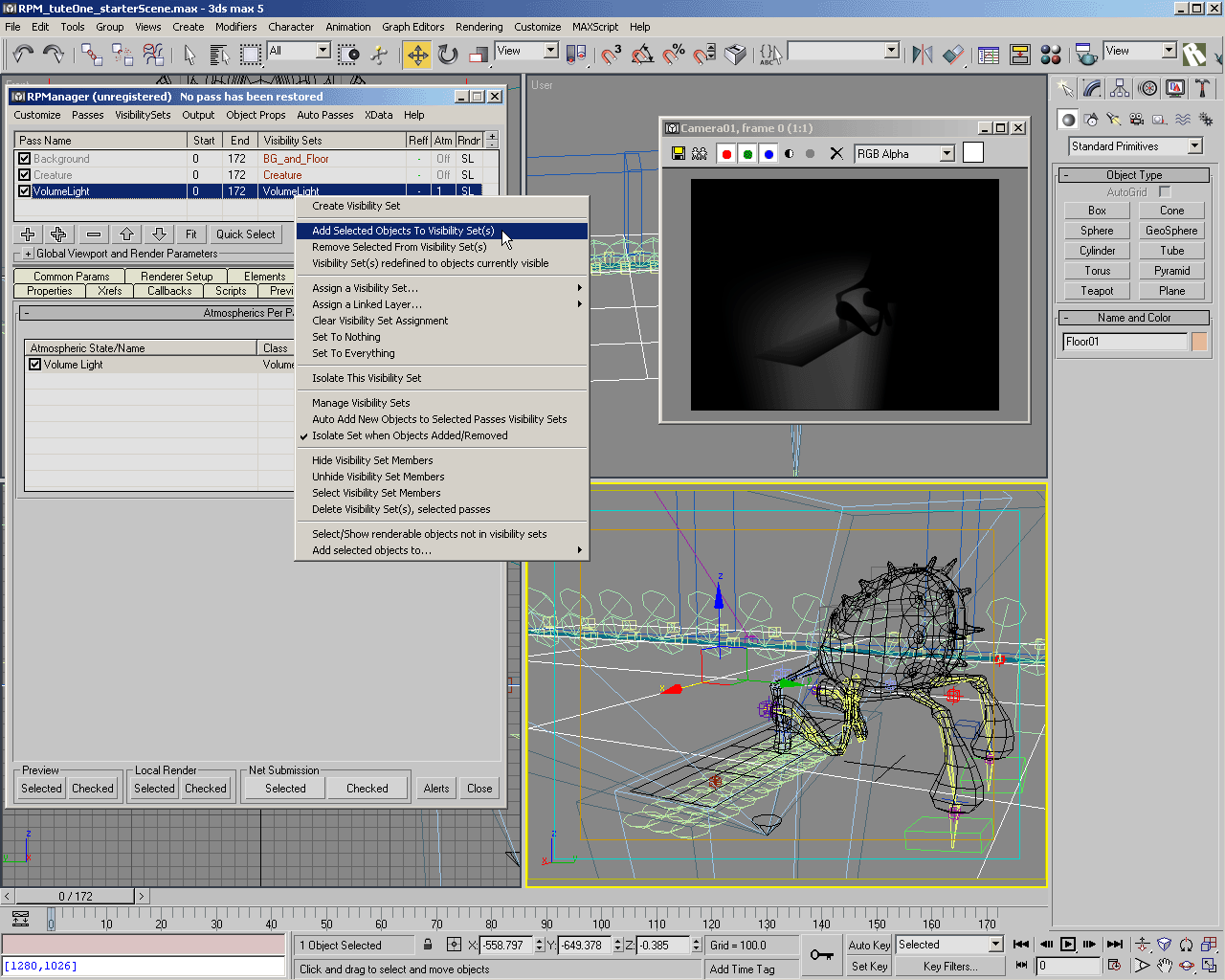Screen dimensions: 1225x980
Task: Open the Floor01 object color swatch
Action: click(1199, 342)
